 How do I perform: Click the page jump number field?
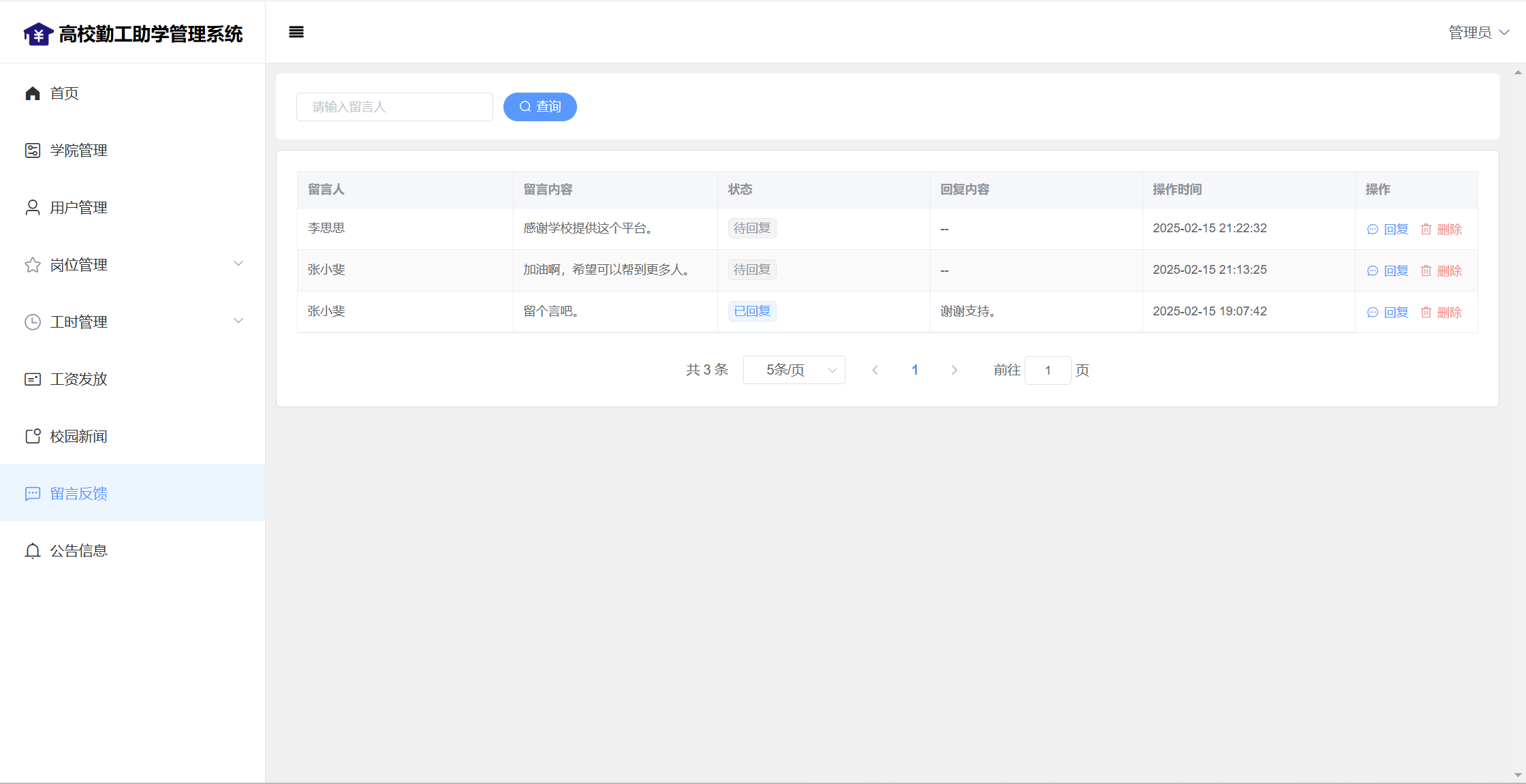(1047, 371)
